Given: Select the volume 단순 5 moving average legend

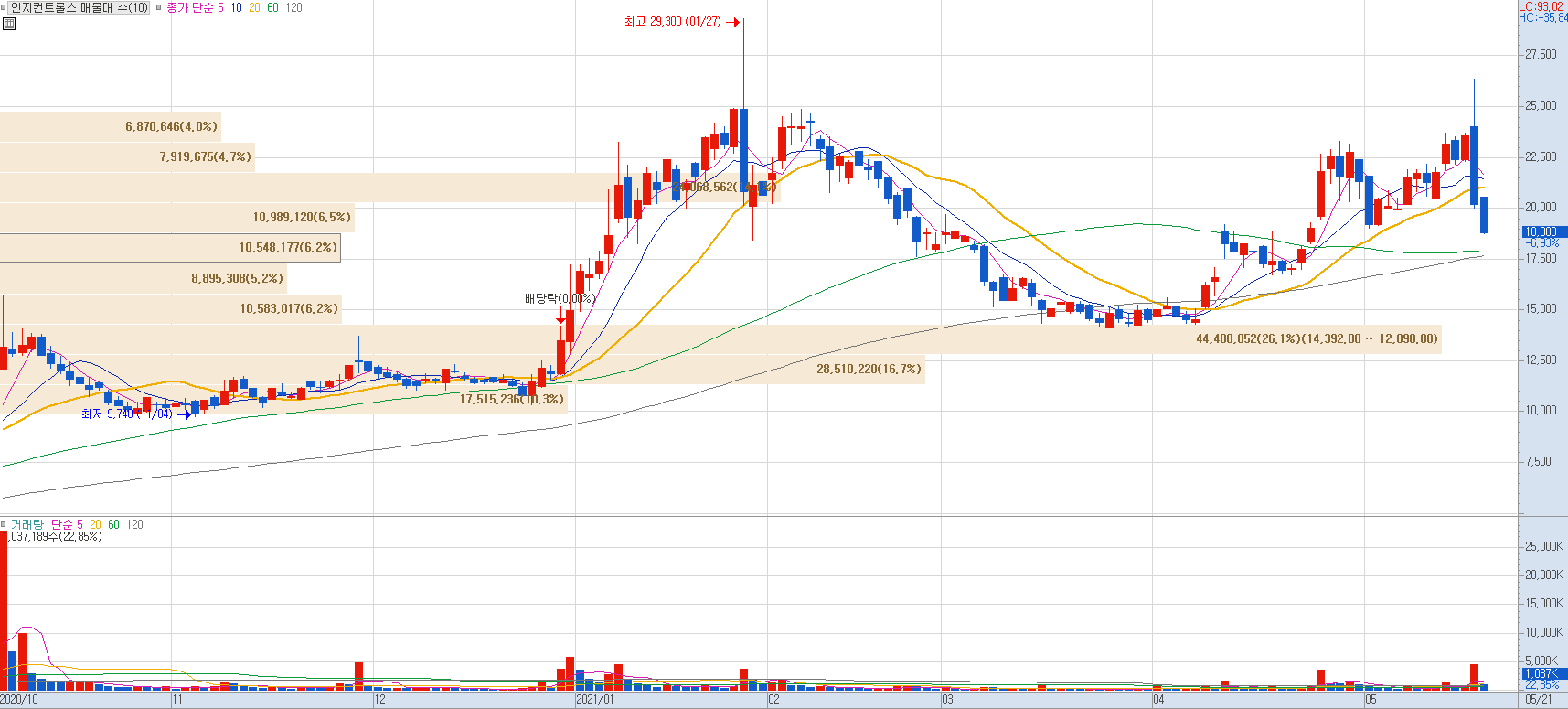Looking at the screenshot, I should [67, 524].
